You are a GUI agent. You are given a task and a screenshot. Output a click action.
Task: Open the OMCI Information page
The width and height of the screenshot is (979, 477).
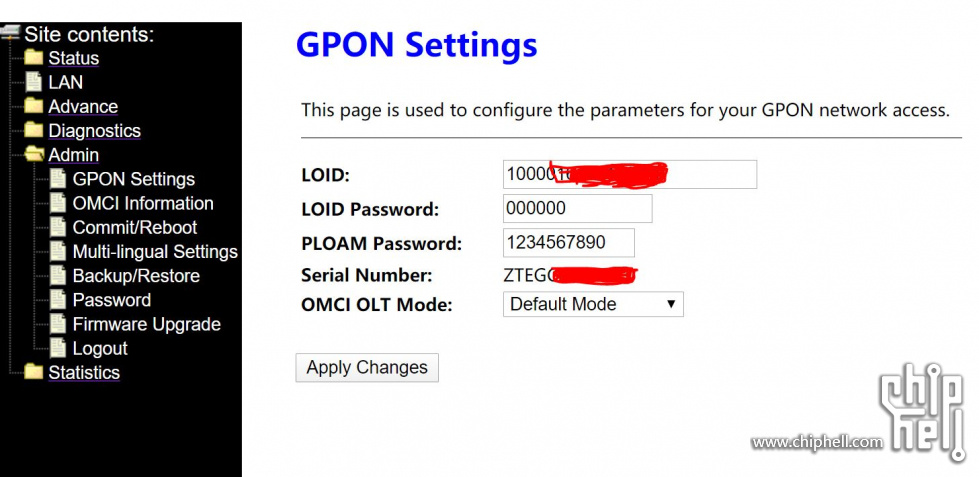[142, 203]
